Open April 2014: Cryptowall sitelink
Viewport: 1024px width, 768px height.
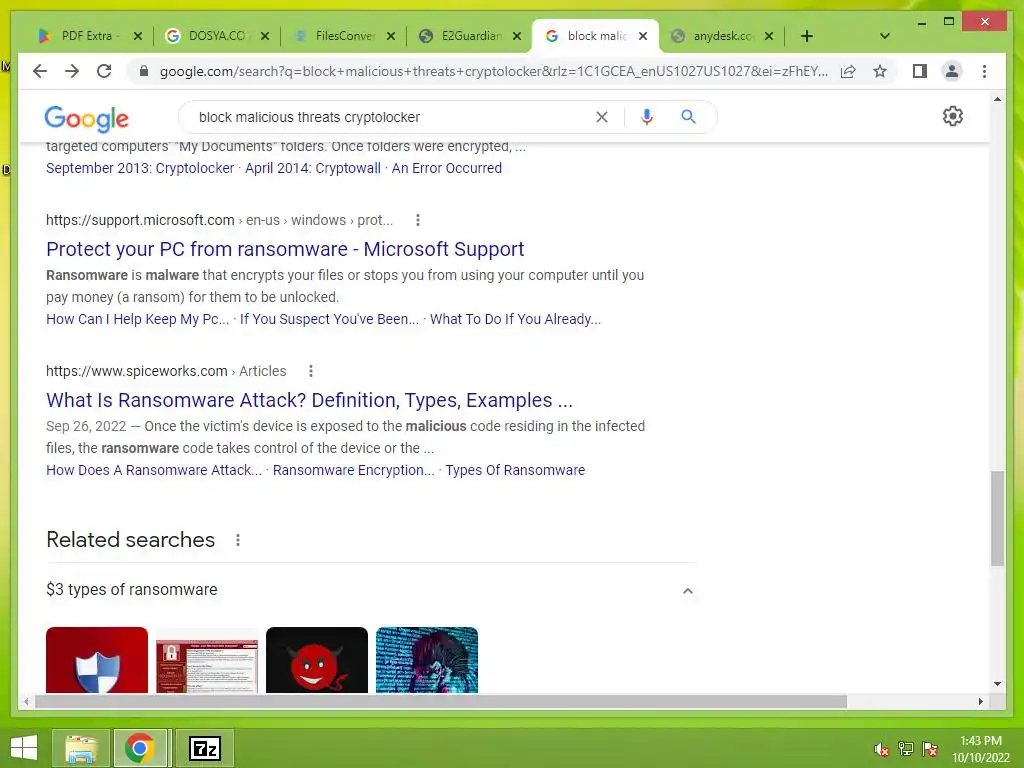(313, 168)
